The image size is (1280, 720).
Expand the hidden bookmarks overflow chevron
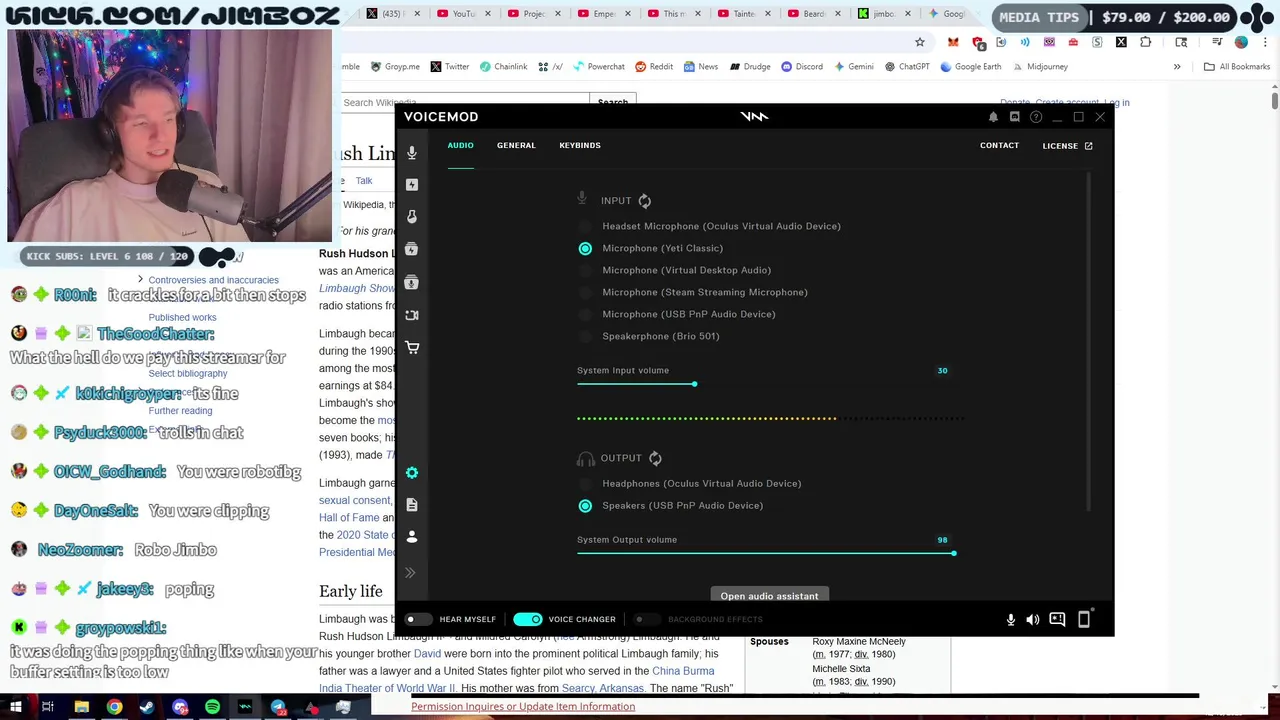click(x=1177, y=67)
